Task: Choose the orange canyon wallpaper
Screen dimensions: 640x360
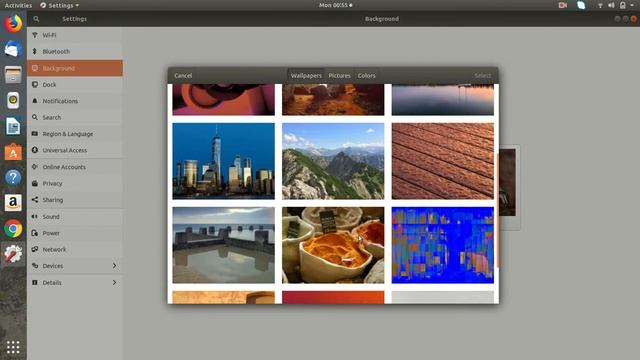Action: tap(333, 100)
